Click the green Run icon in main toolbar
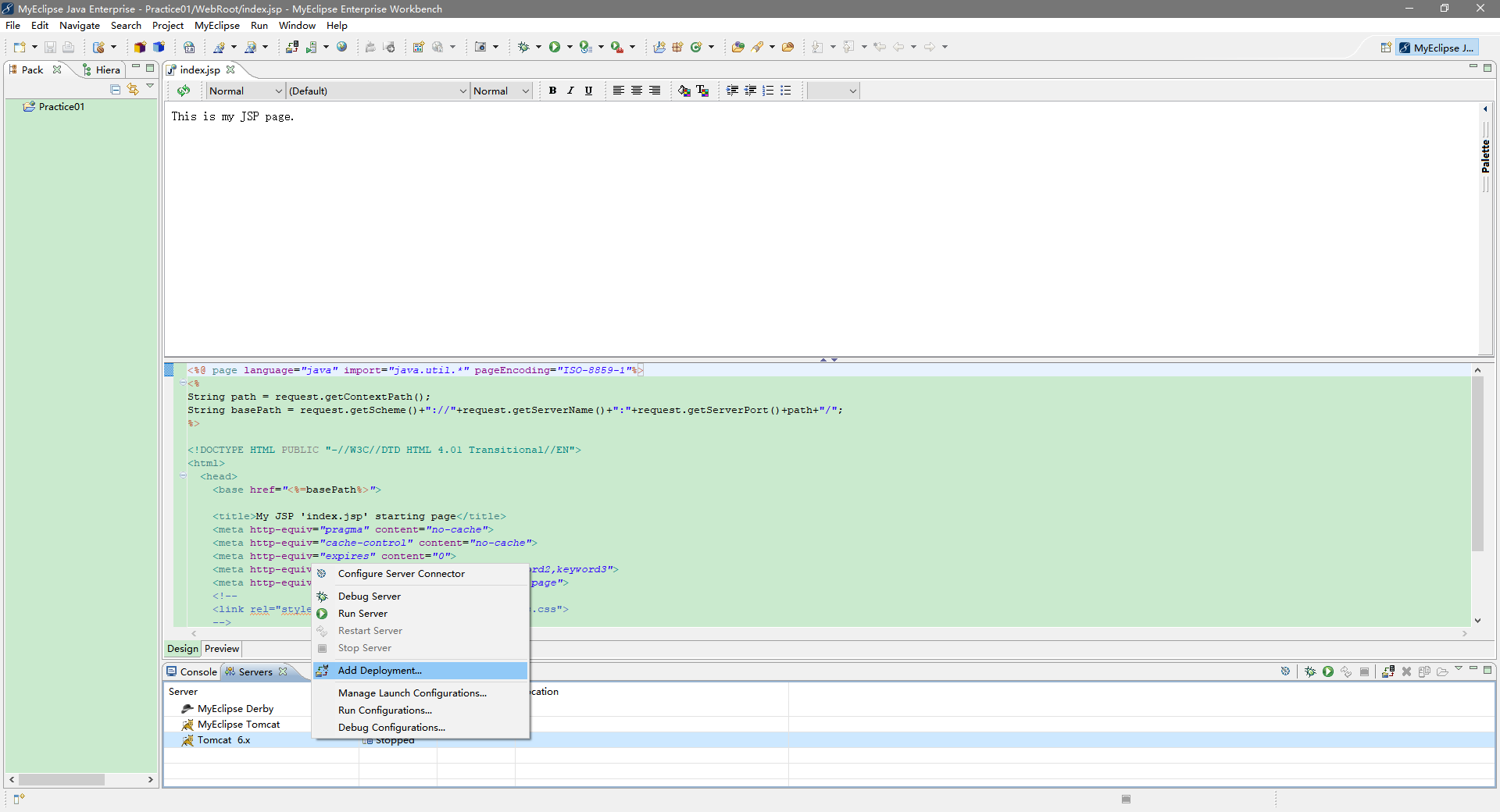1500x812 pixels. 554,47
